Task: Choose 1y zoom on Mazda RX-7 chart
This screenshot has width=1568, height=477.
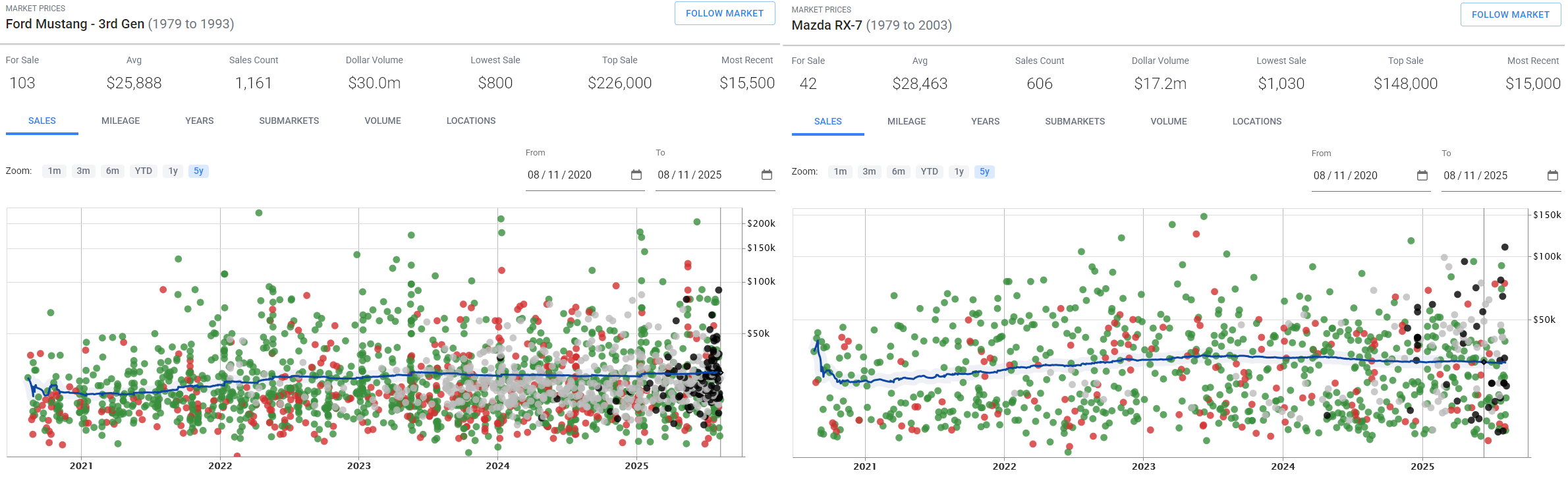Action: (x=959, y=172)
